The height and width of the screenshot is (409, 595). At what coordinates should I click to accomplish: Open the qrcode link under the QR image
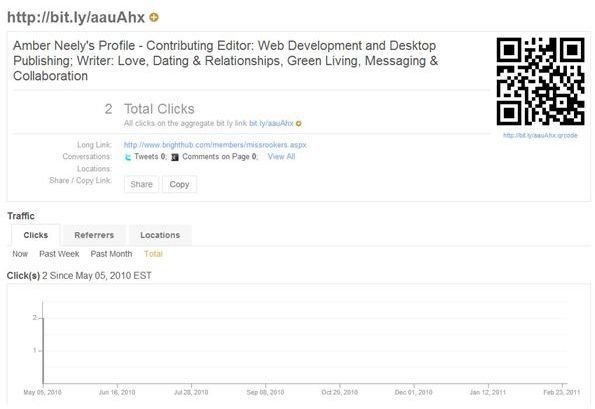[540, 135]
